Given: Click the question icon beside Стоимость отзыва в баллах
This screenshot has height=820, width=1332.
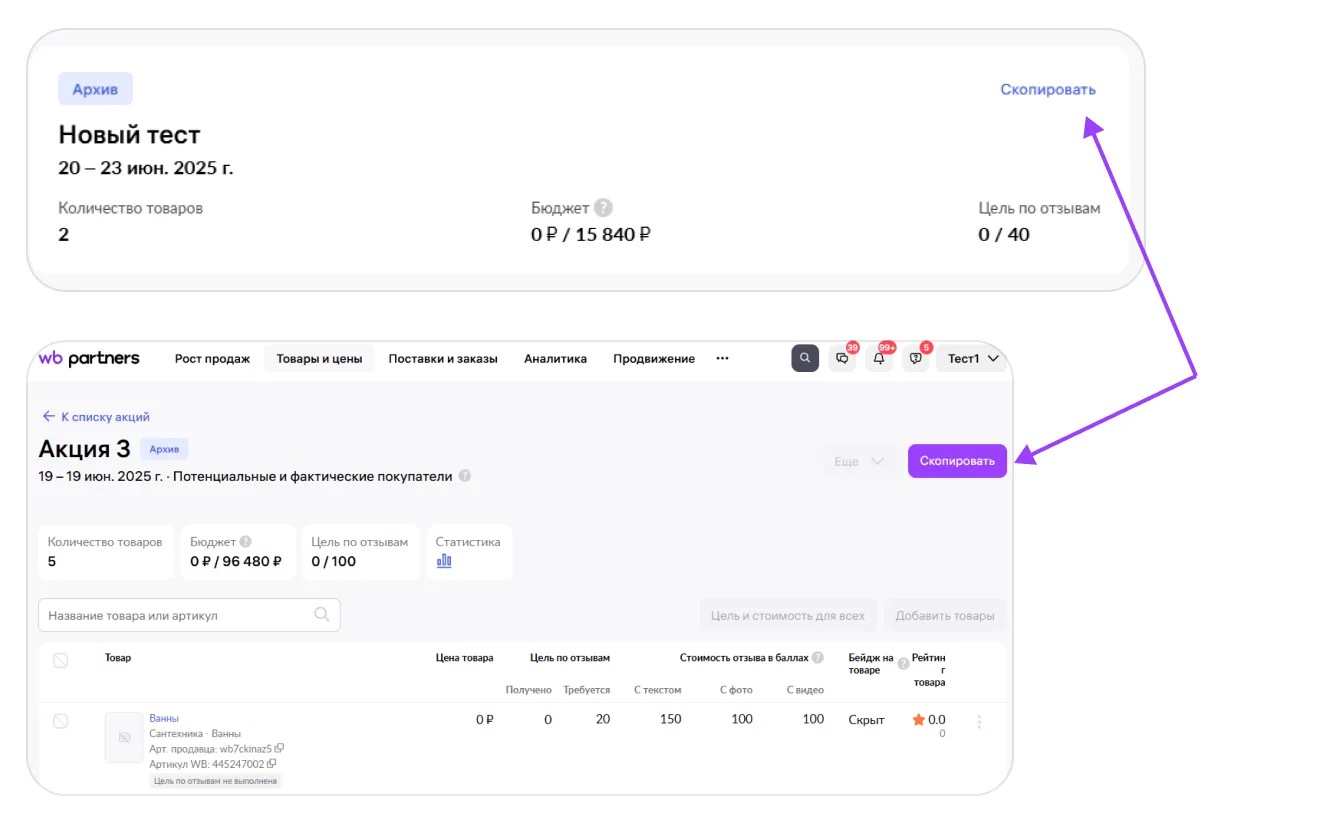Looking at the screenshot, I should click(818, 658).
